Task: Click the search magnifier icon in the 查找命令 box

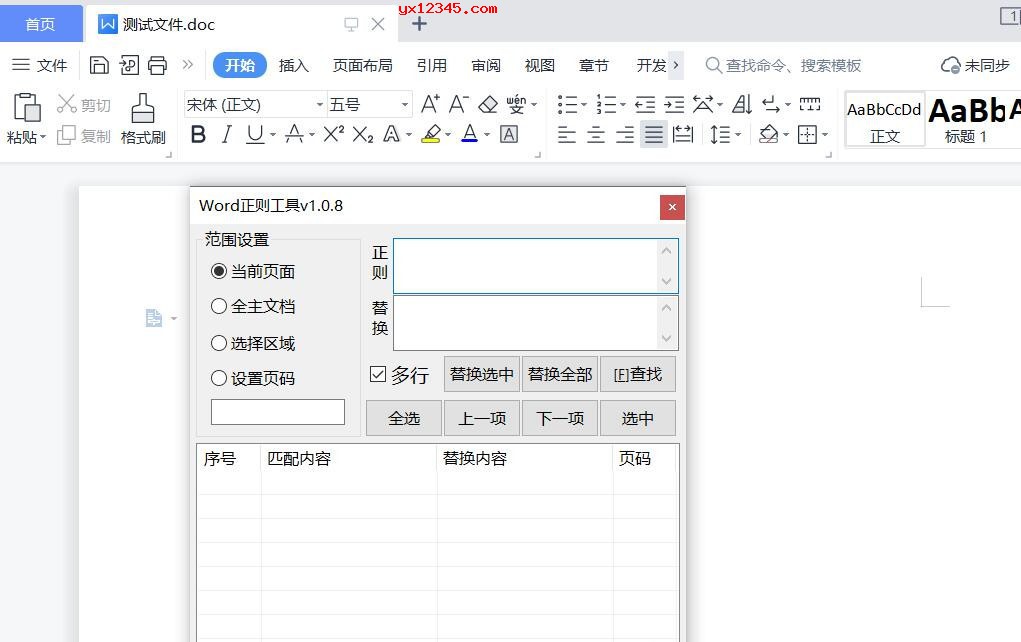Action: [714, 65]
